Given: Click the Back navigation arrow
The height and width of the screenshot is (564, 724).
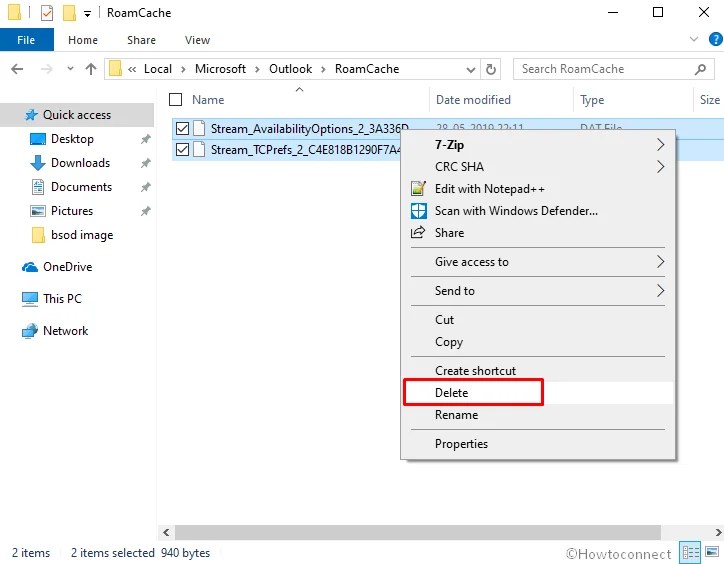Looking at the screenshot, I should click(17, 69).
